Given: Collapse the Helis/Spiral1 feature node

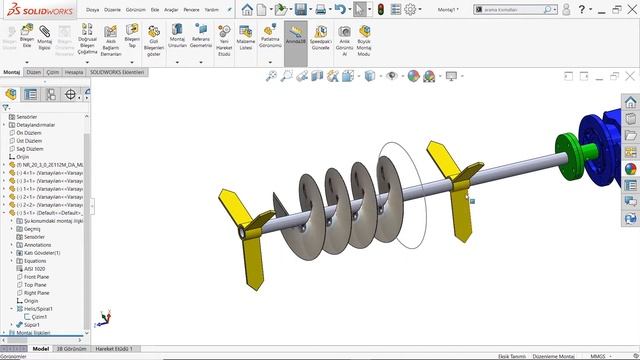Looking at the screenshot, I should 12,309.
